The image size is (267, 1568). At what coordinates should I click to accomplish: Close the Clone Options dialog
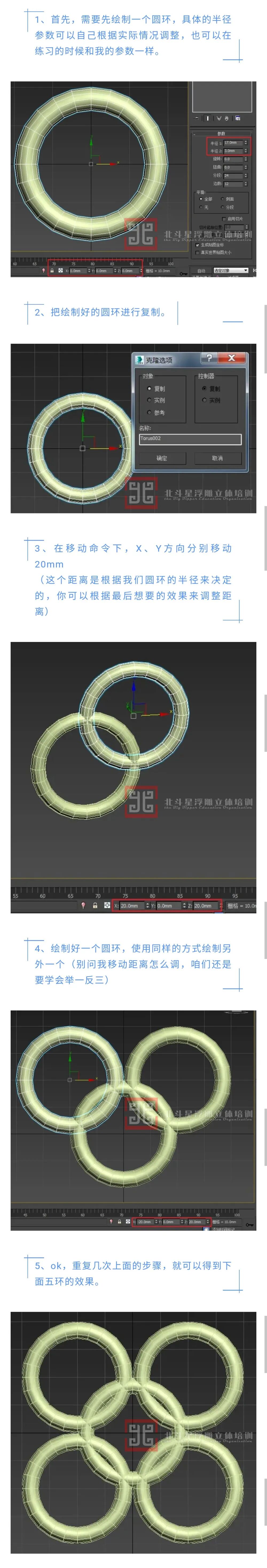click(231, 358)
